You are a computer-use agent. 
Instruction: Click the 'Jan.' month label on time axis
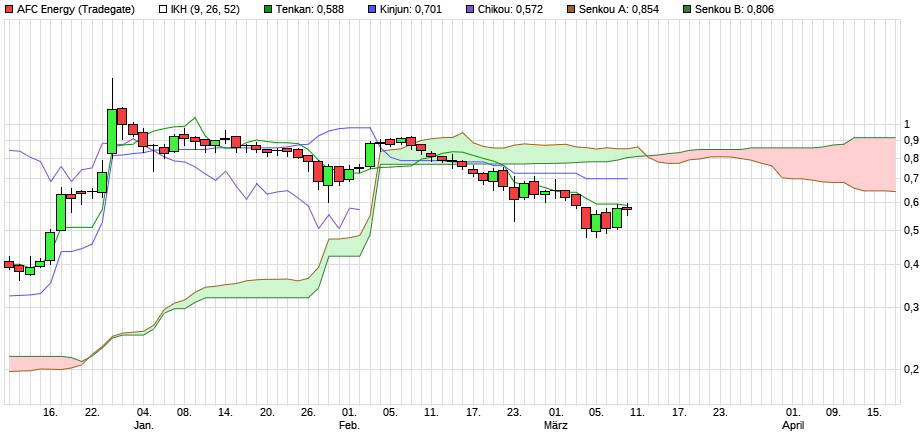pyautogui.click(x=144, y=424)
